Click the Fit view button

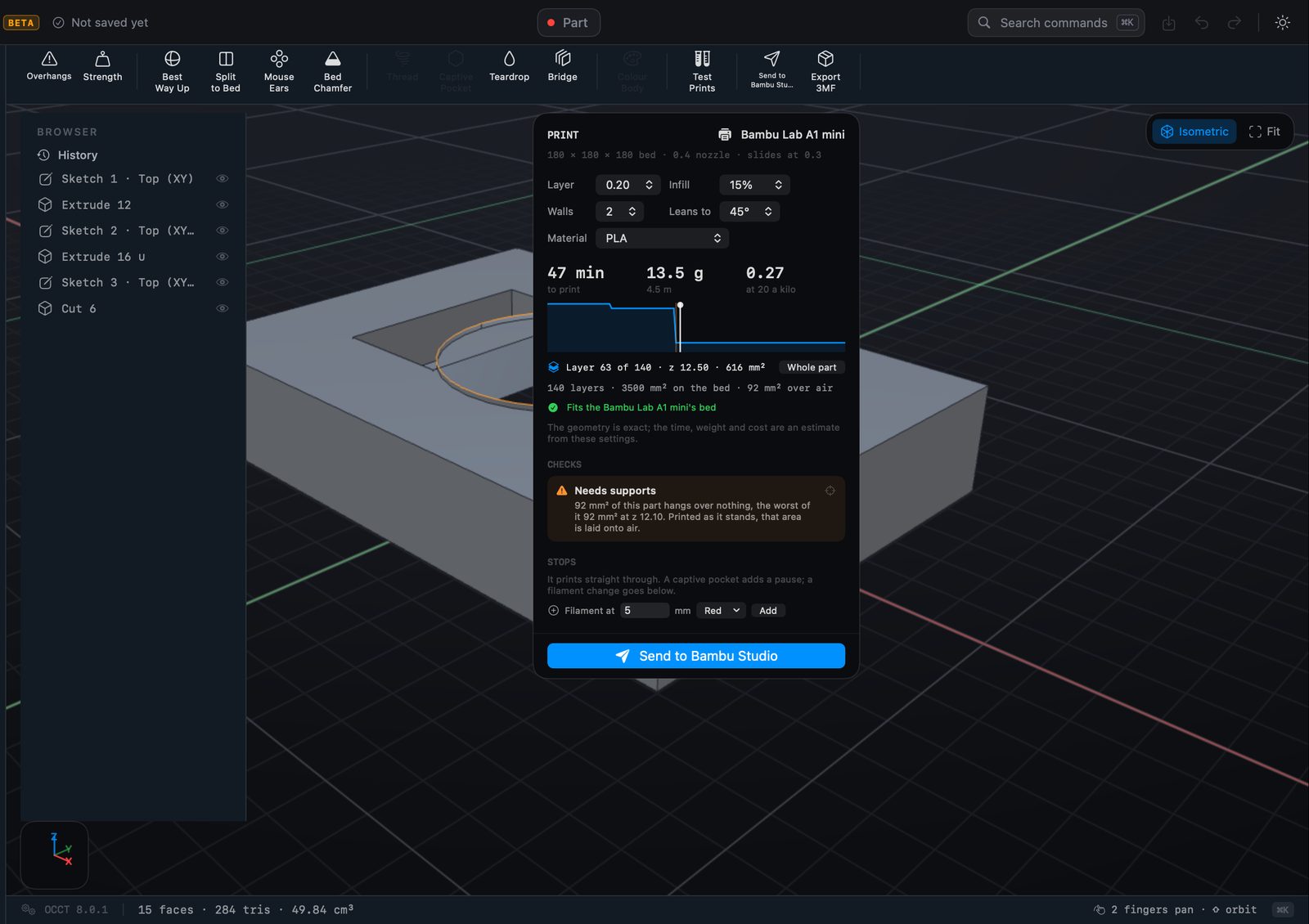[x=1264, y=132]
